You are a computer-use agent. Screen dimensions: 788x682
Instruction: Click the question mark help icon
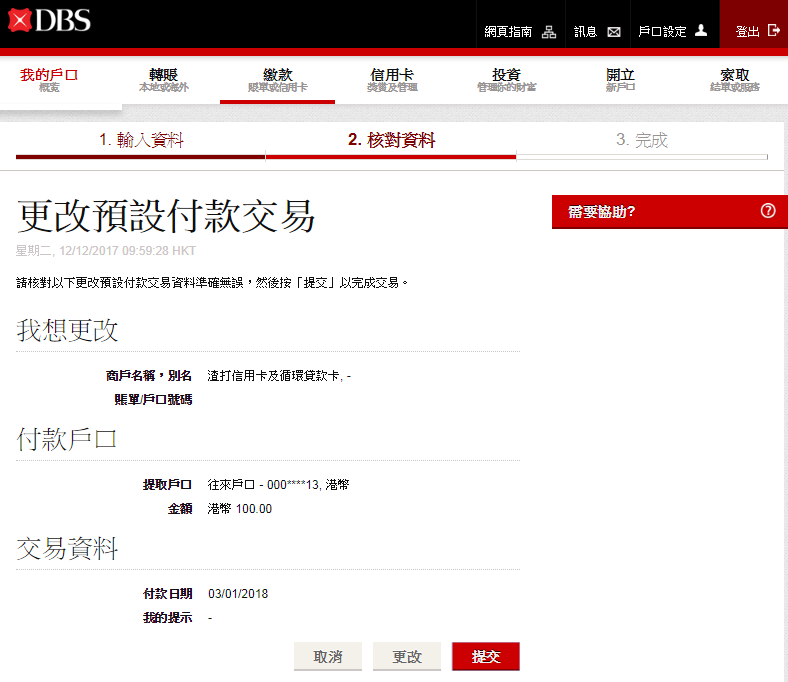[768, 211]
